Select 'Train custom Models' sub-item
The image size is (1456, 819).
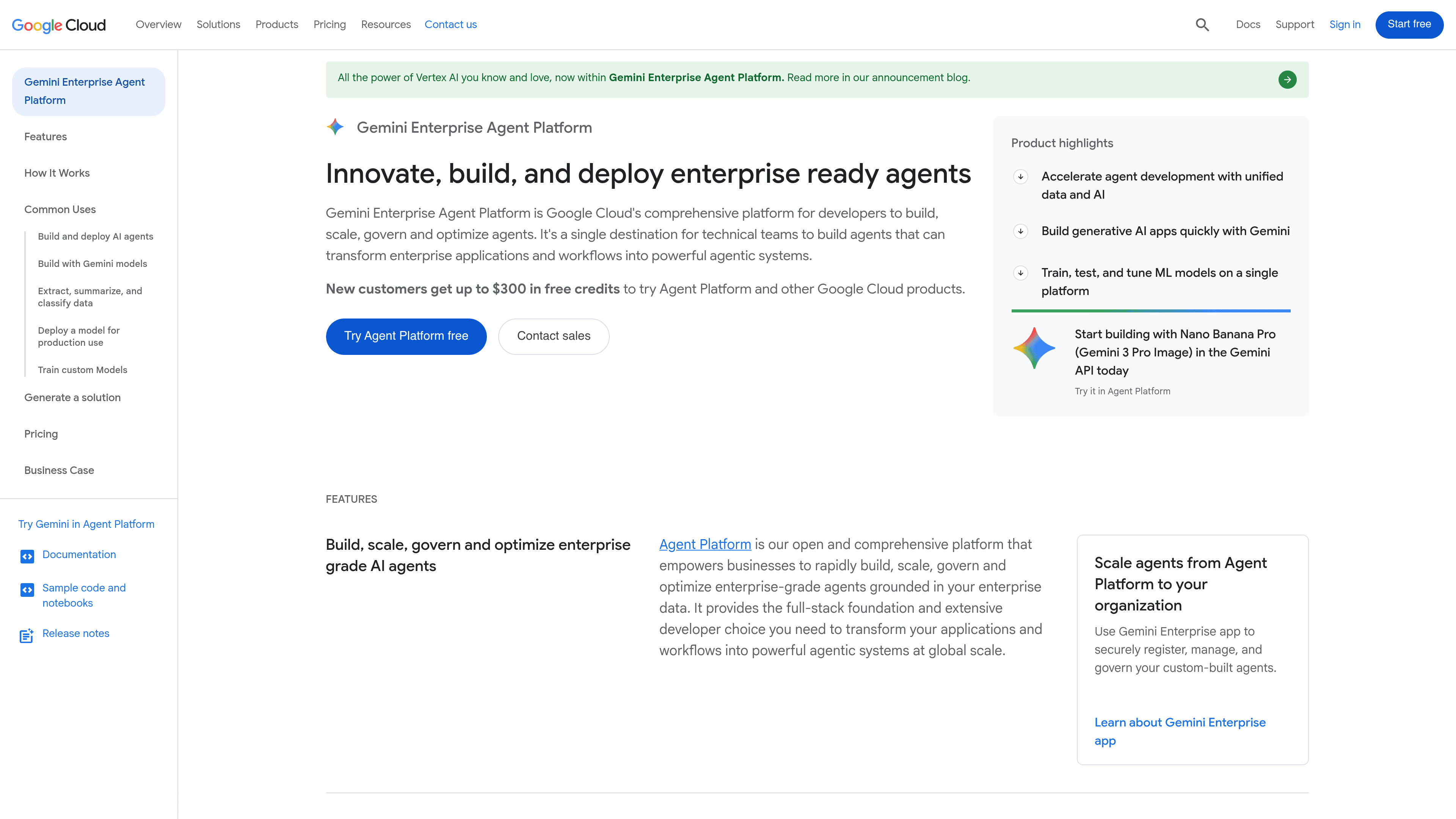[83, 370]
